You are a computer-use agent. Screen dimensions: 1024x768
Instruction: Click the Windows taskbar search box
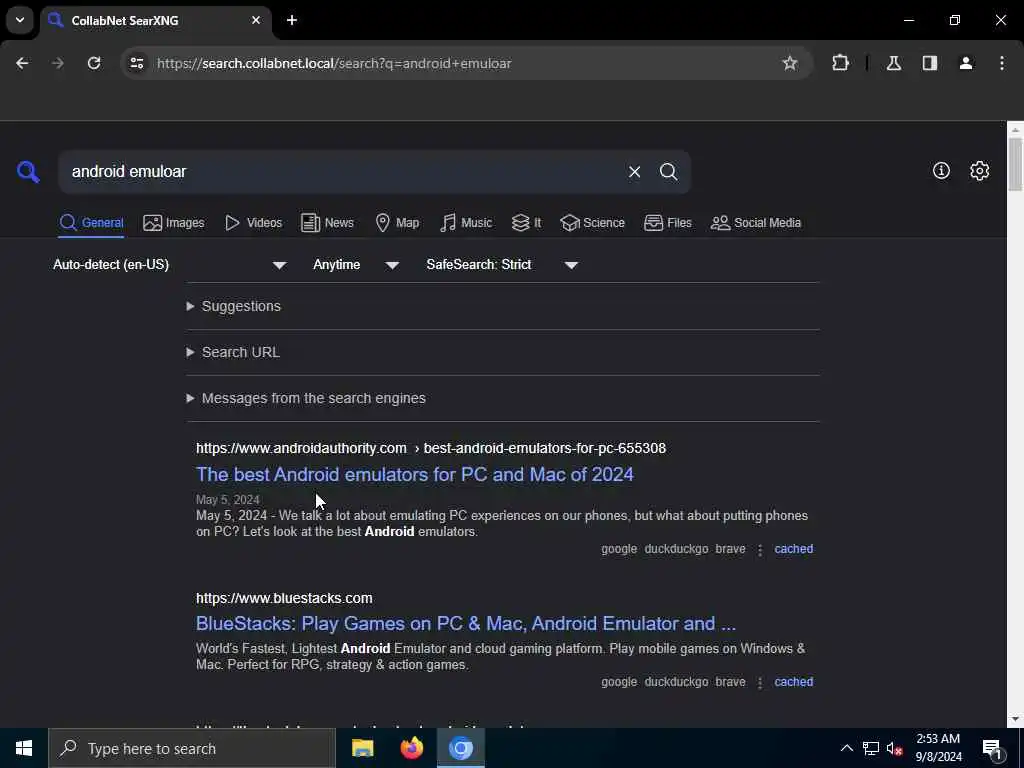point(192,748)
